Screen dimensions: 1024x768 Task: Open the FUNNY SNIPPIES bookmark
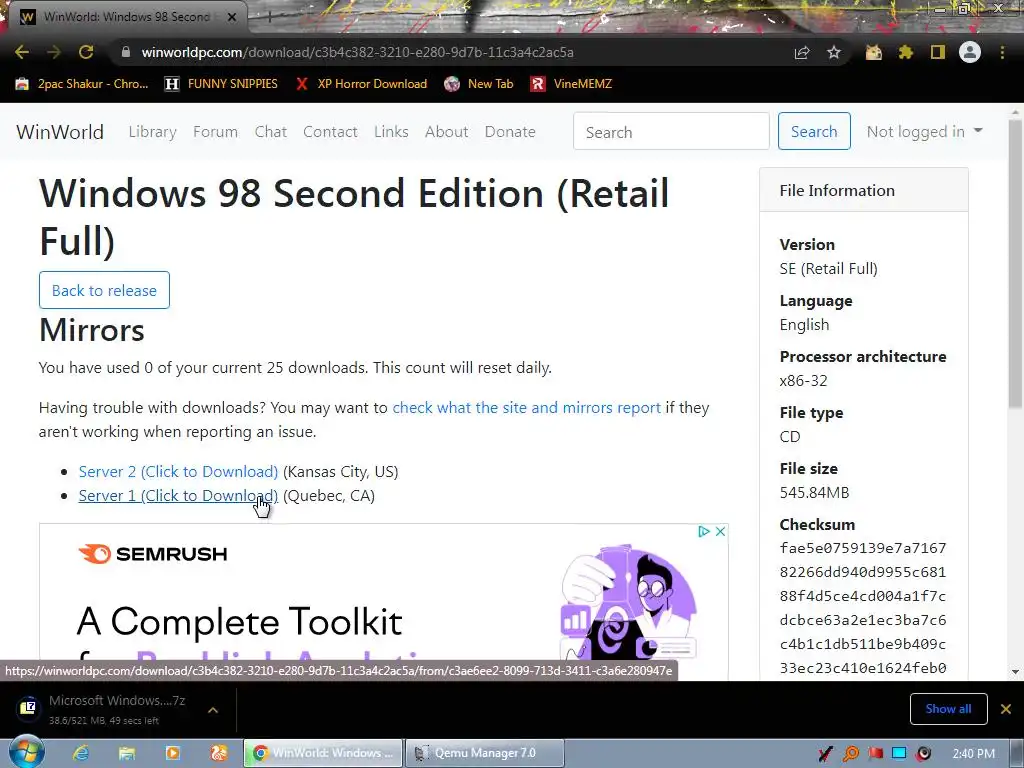point(221,84)
